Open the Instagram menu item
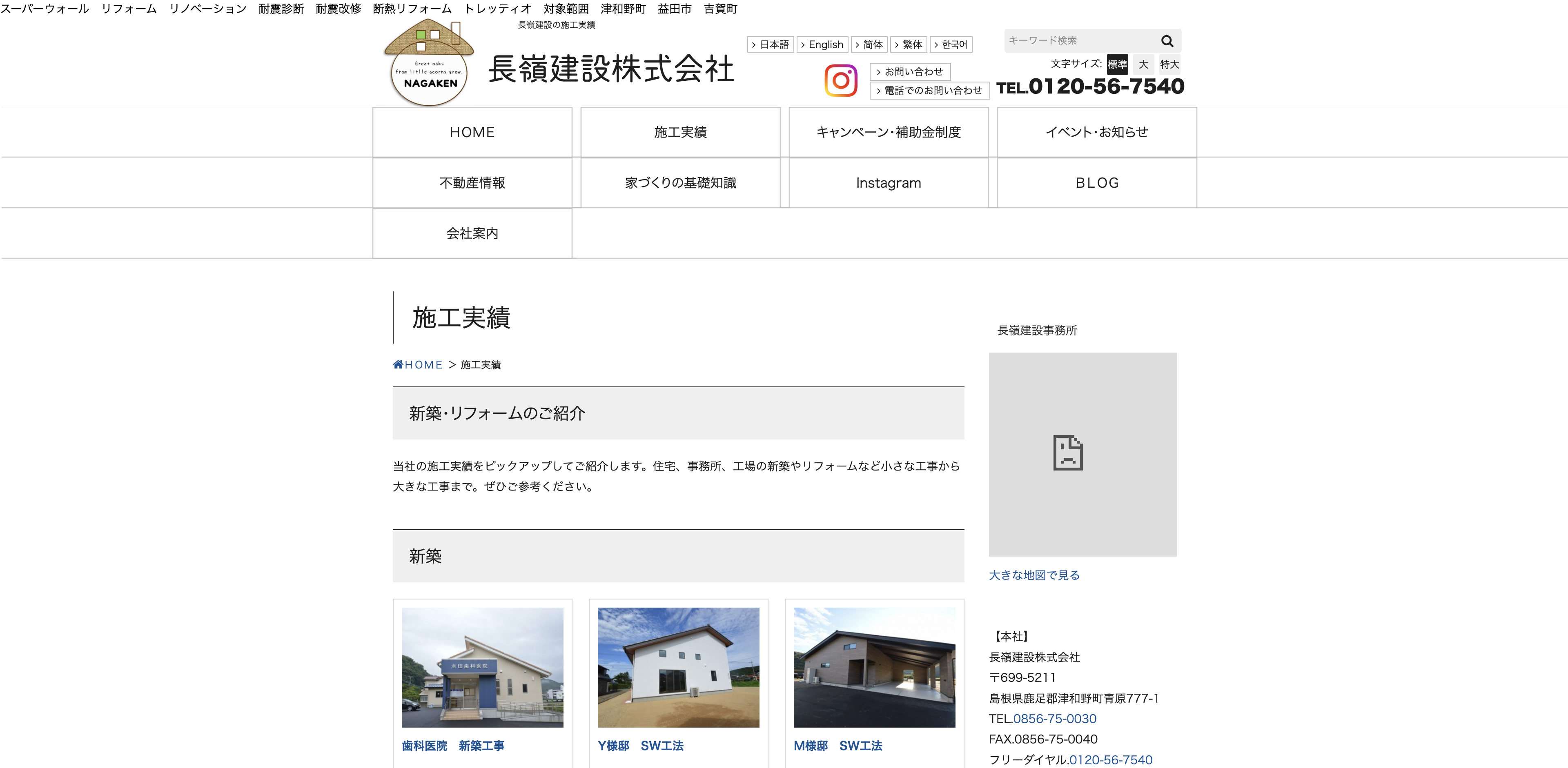This screenshot has width=1568, height=768. pos(889,182)
